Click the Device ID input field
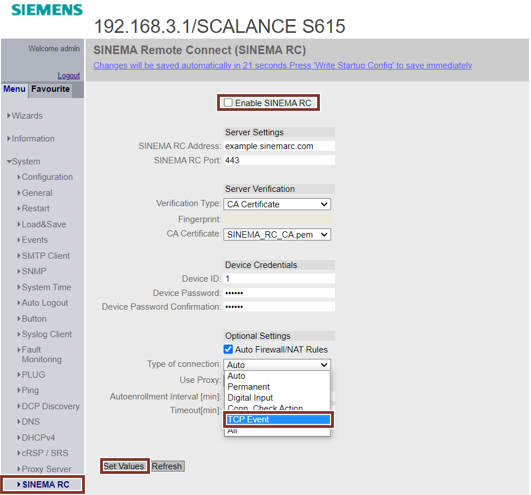Viewport: 531px width, 495px height. pos(279,279)
